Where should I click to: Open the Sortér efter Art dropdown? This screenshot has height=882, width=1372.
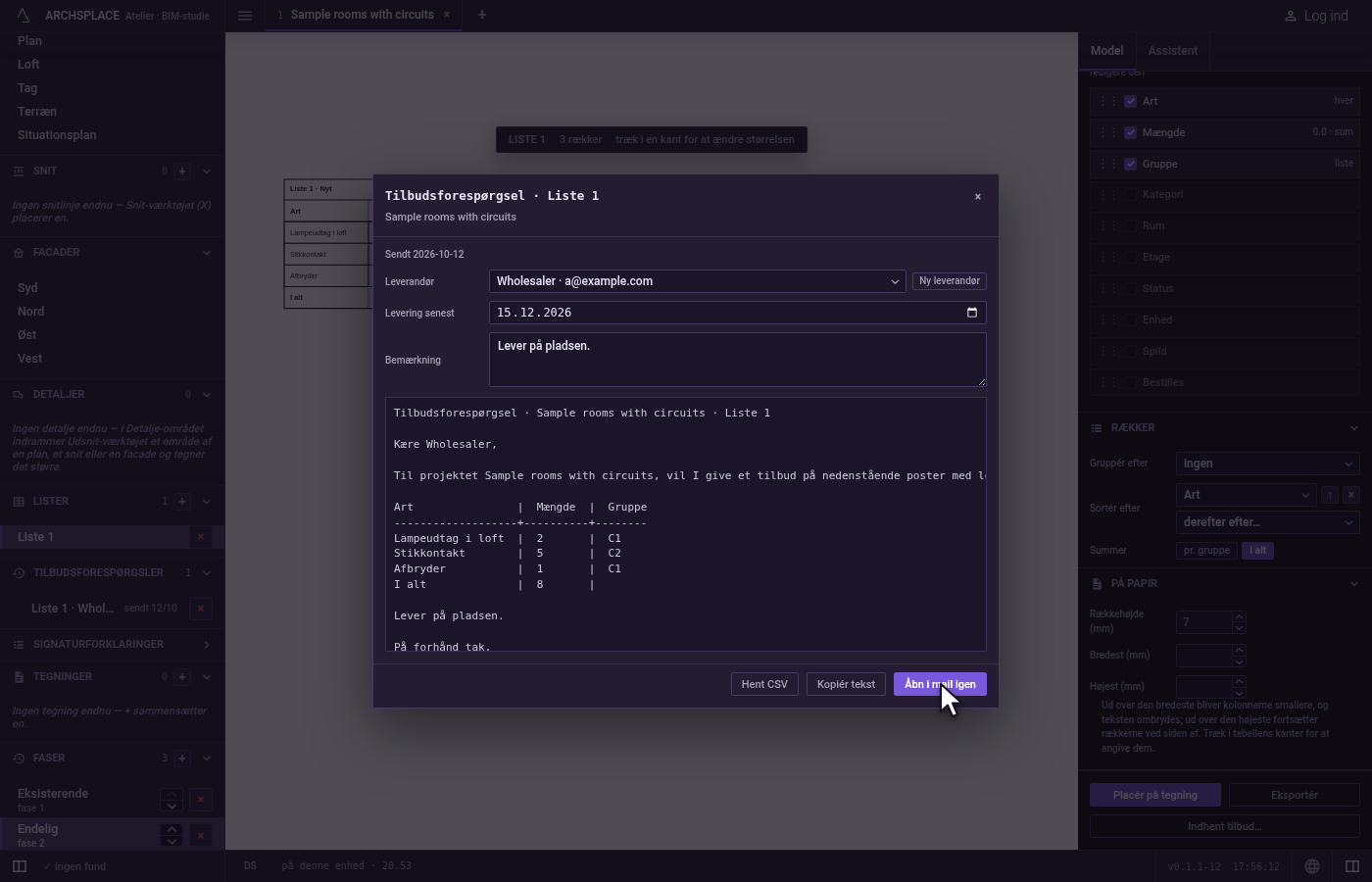pos(1246,495)
